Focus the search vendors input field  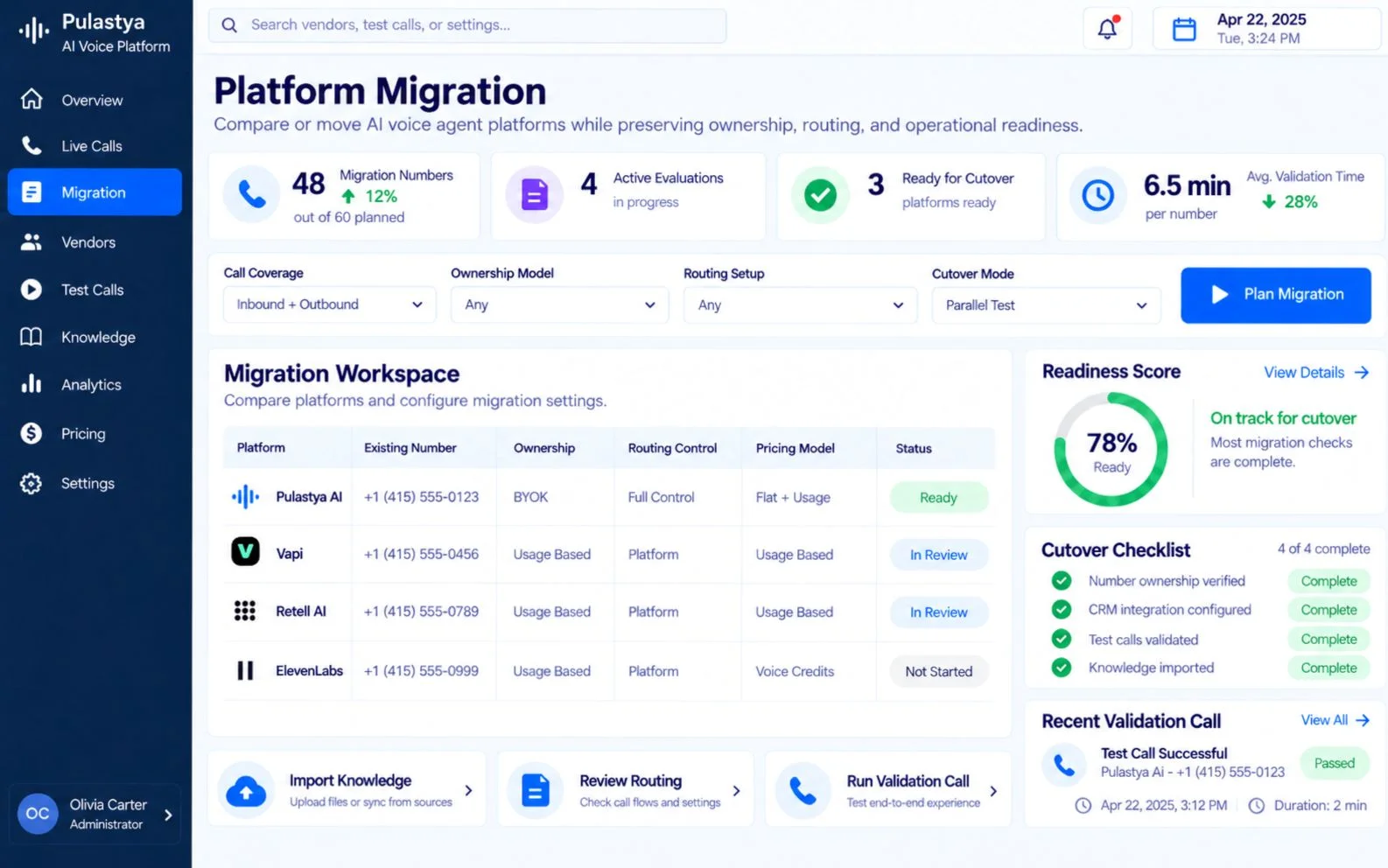pos(467,25)
